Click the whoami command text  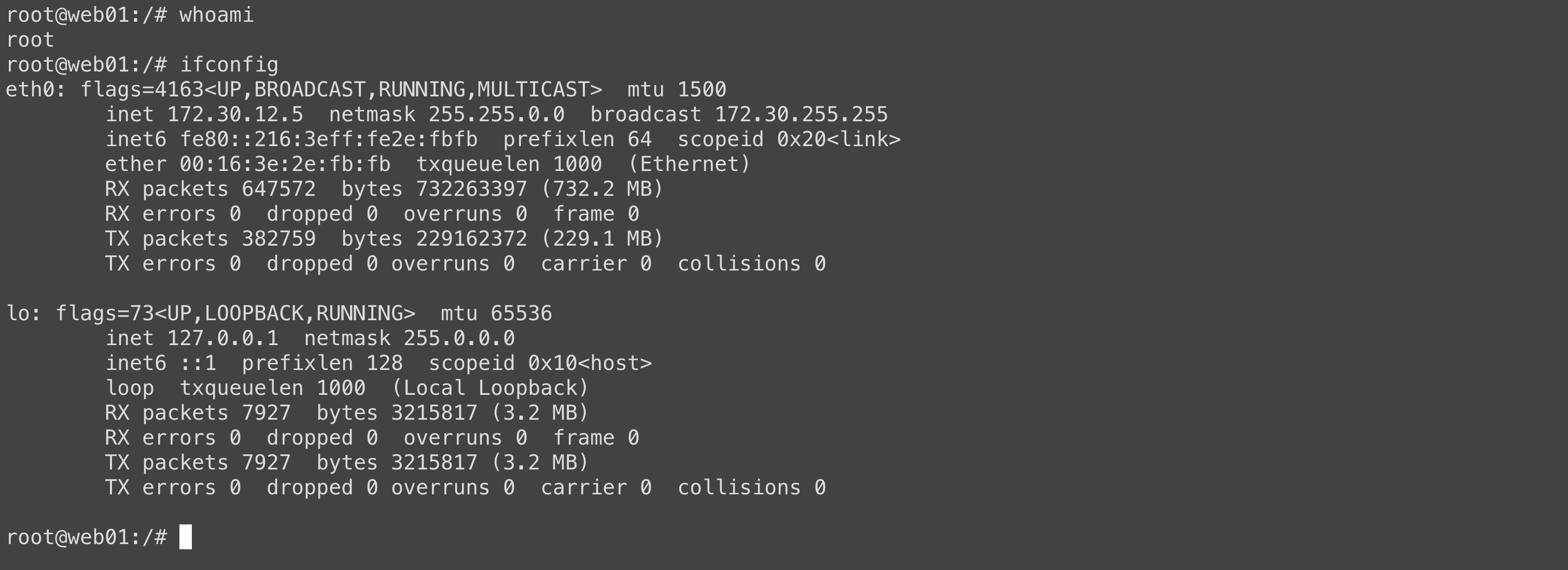point(216,15)
